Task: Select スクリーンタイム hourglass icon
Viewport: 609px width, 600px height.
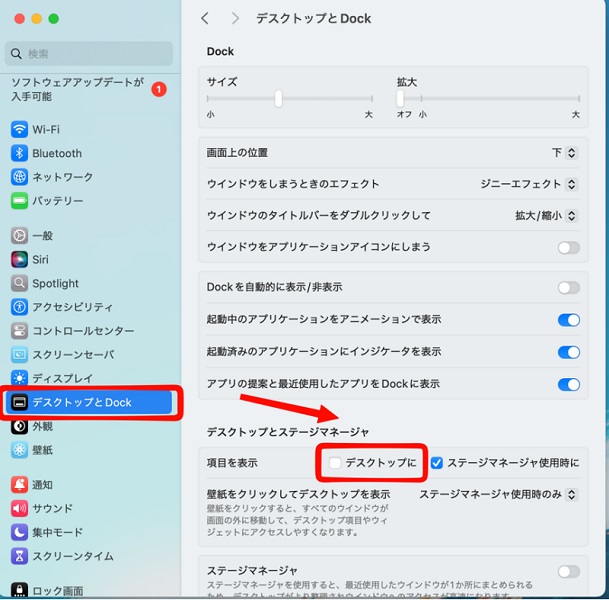Action: [x=19, y=556]
